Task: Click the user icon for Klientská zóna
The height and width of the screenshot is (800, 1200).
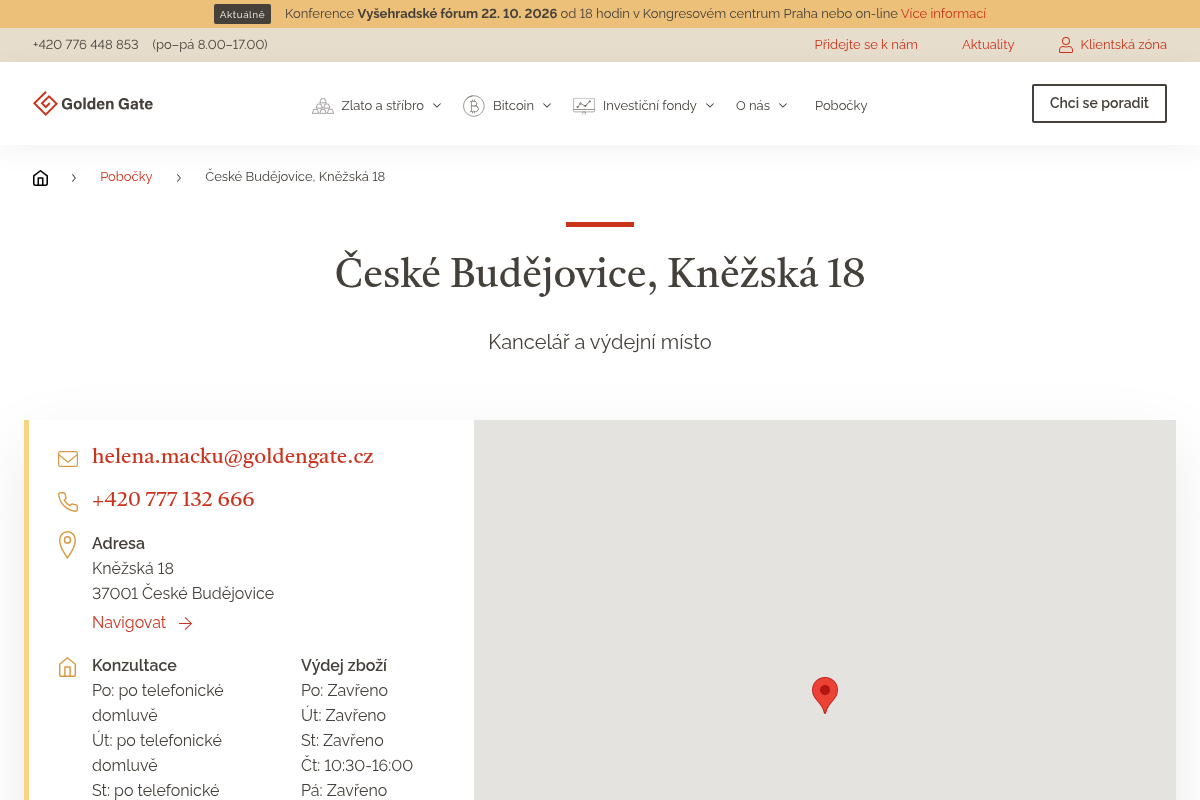Action: pyautogui.click(x=1066, y=45)
